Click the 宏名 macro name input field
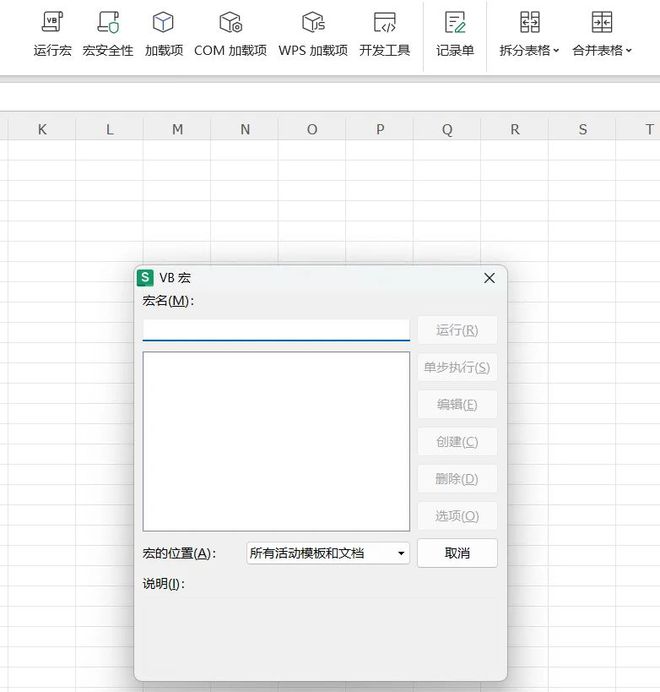The width and height of the screenshot is (660, 692). pyautogui.click(x=276, y=330)
